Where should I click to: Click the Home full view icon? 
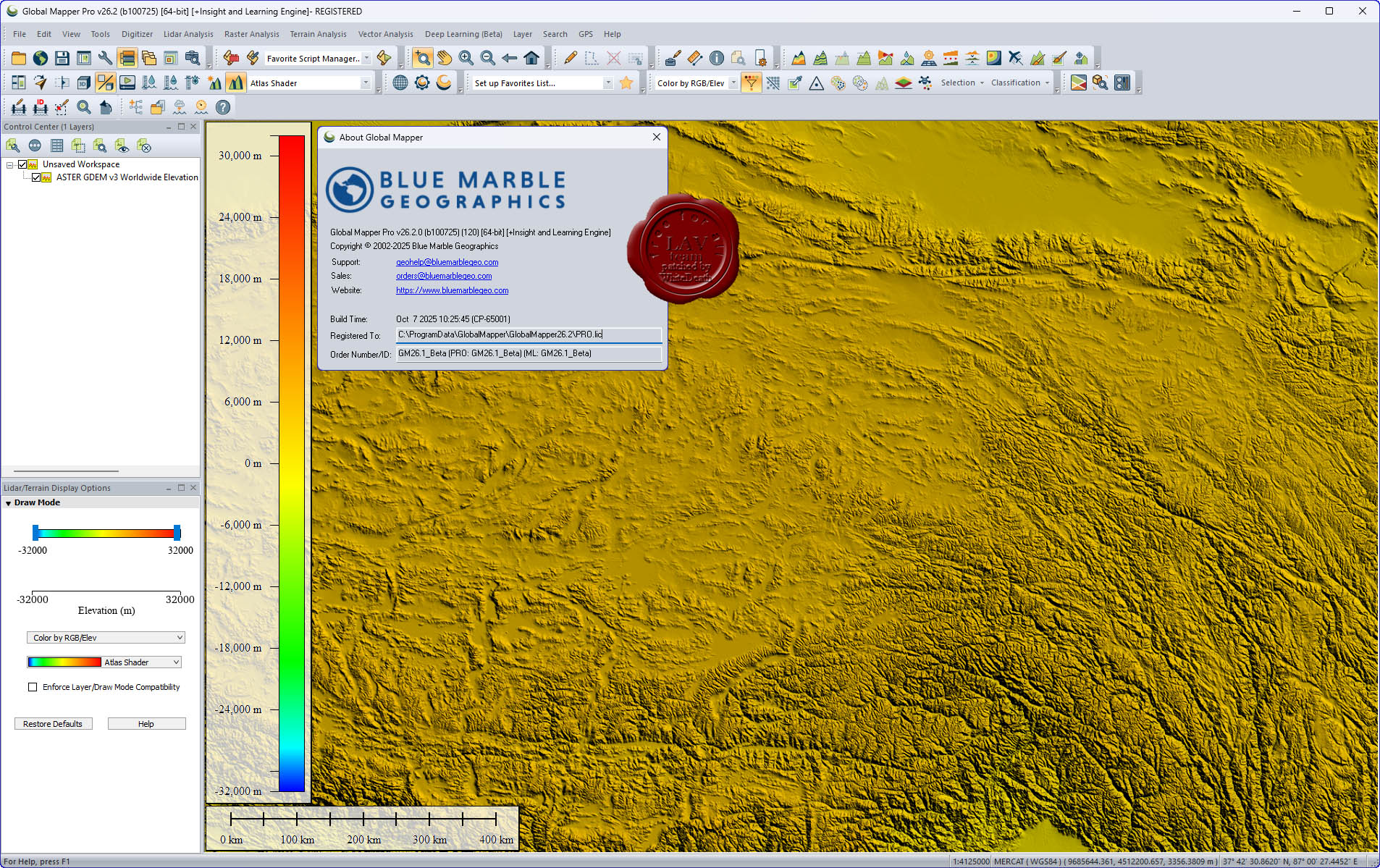531,59
